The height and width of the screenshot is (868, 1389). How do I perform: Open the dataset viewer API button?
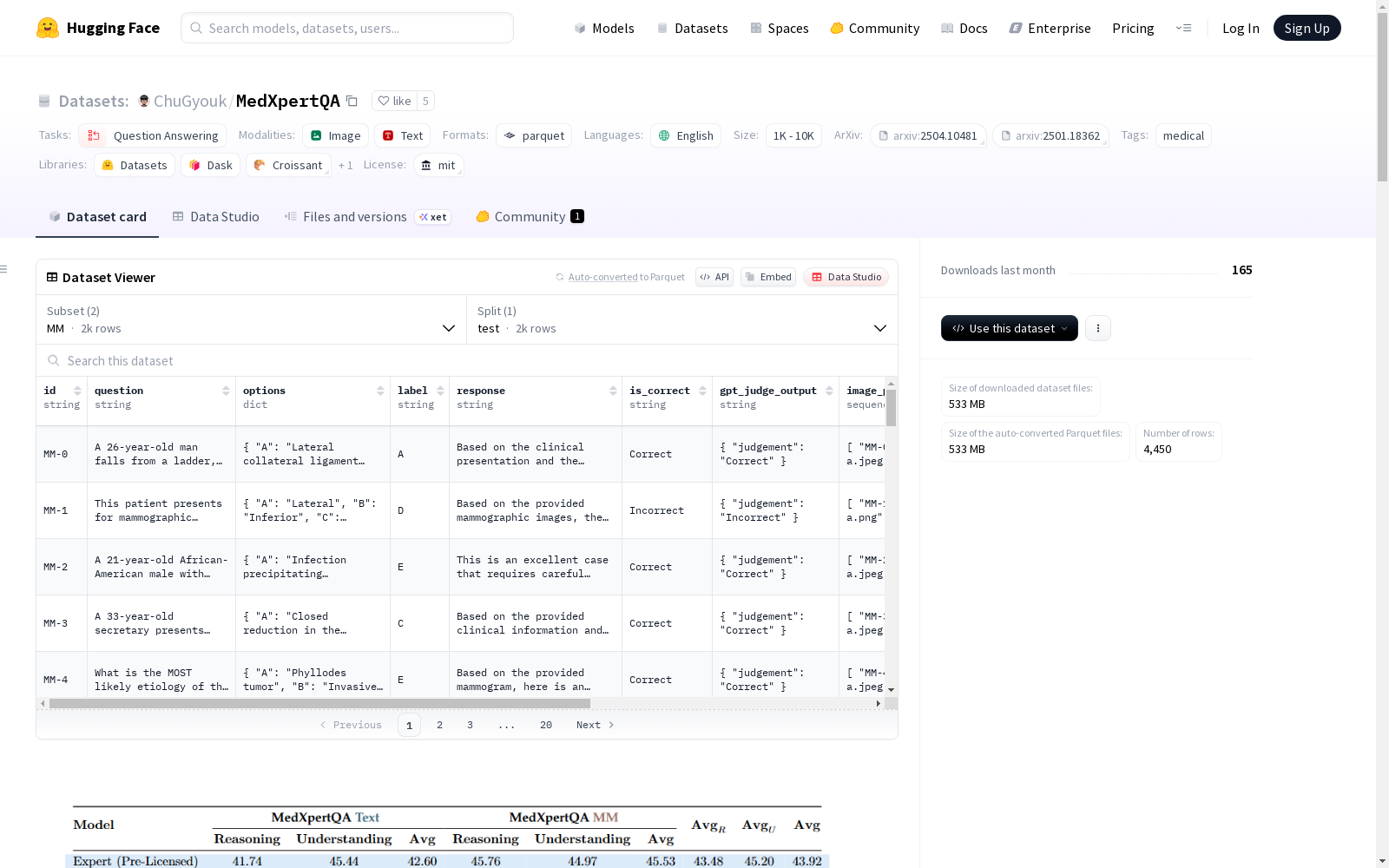pyautogui.click(x=714, y=277)
